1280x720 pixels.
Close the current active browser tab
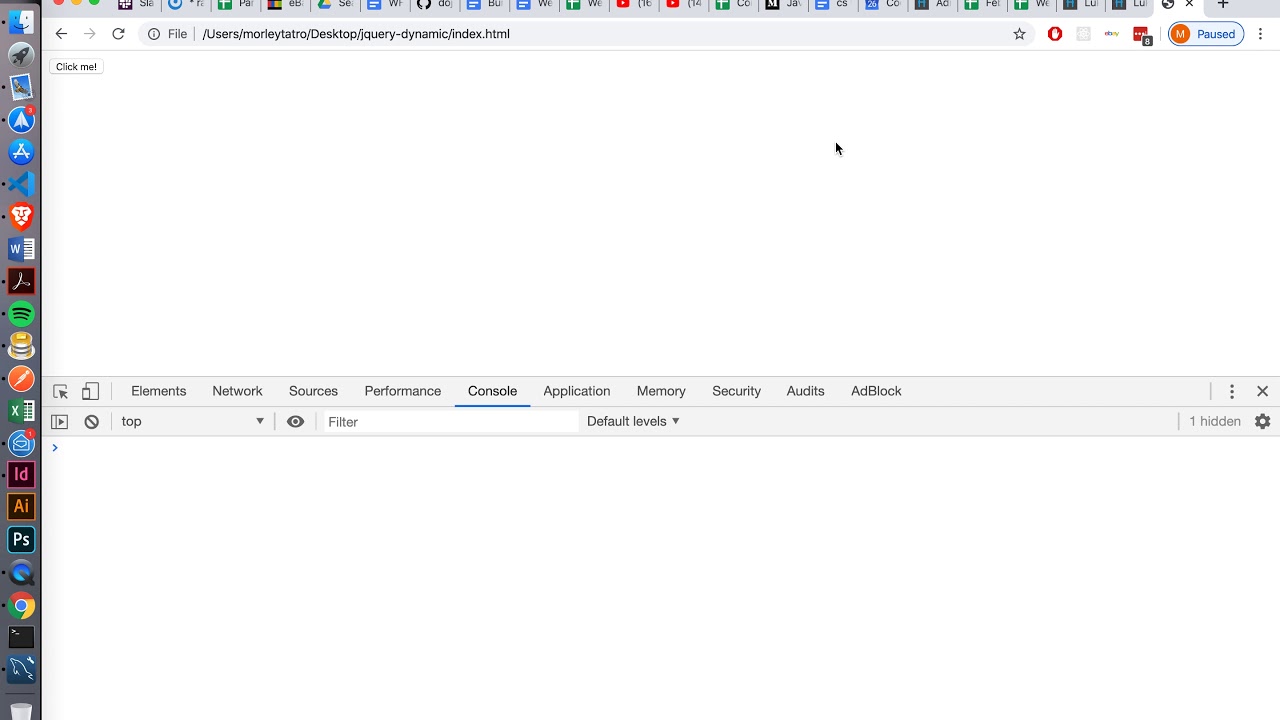(1189, 5)
